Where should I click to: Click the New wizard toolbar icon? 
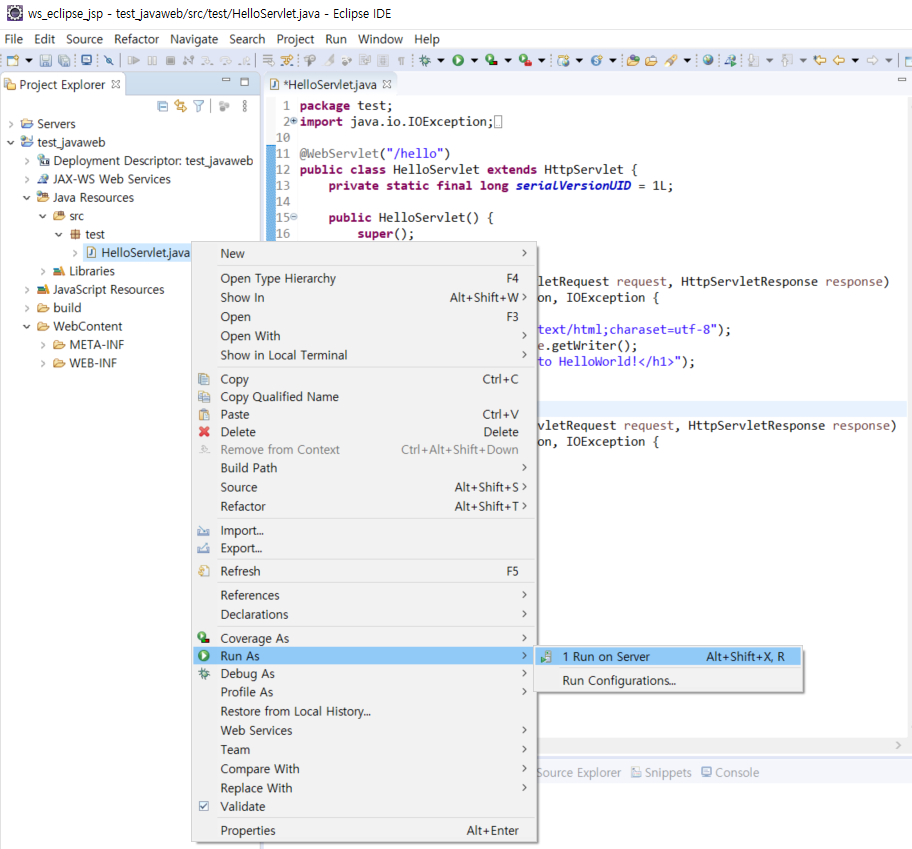(x=13, y=60)
